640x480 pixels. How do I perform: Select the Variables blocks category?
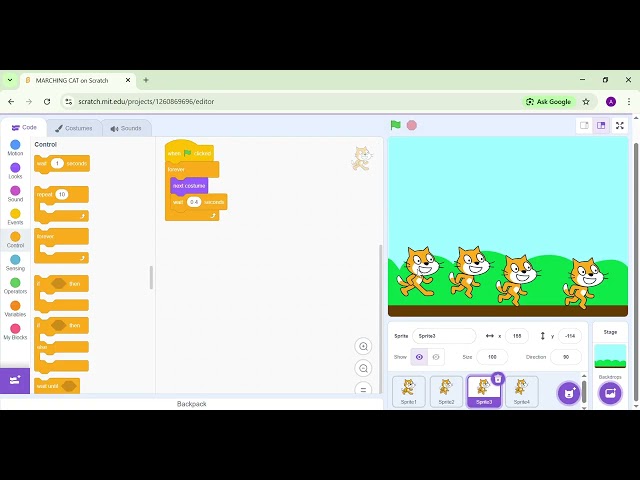tap(15, 309)
